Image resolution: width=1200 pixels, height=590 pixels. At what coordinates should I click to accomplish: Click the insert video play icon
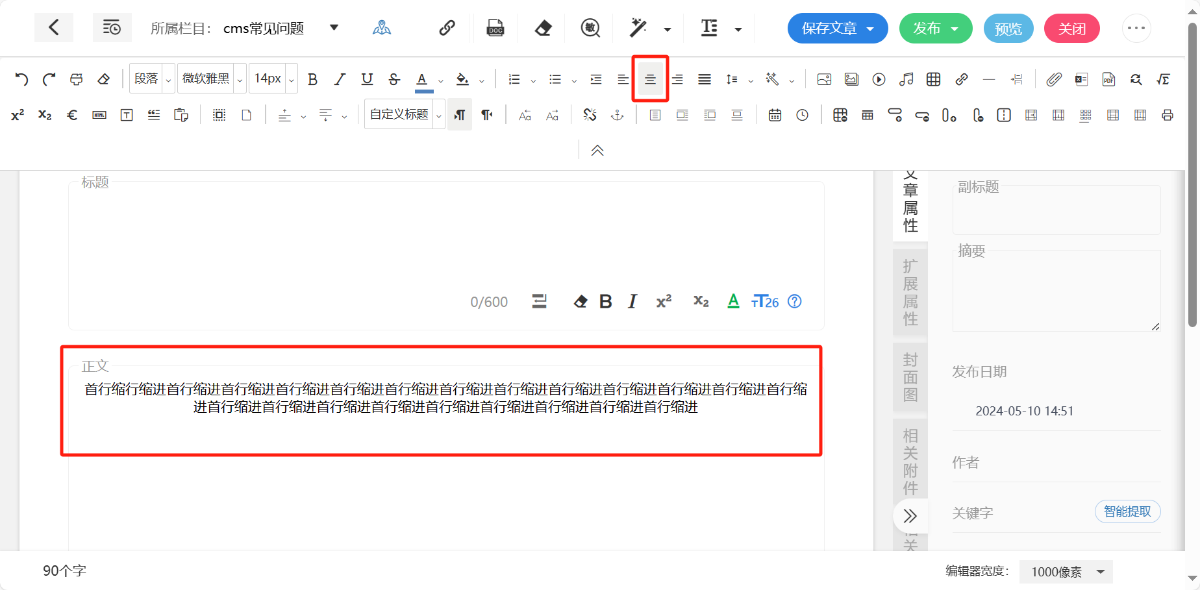[x=879, y=79]
